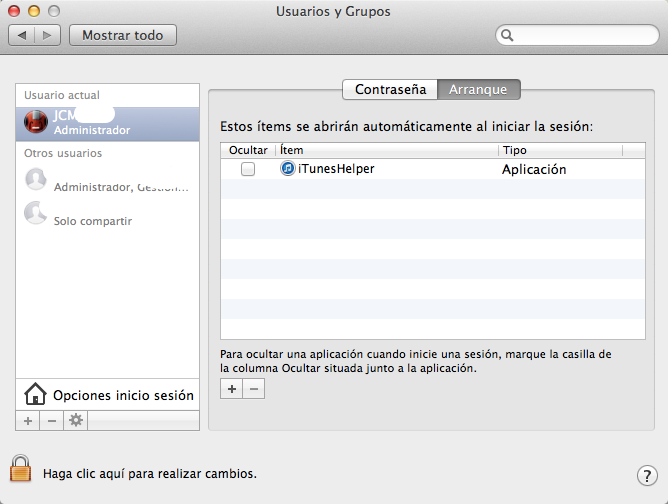
Task: Switch to the Contraseña tab
Action: point(390,89)
